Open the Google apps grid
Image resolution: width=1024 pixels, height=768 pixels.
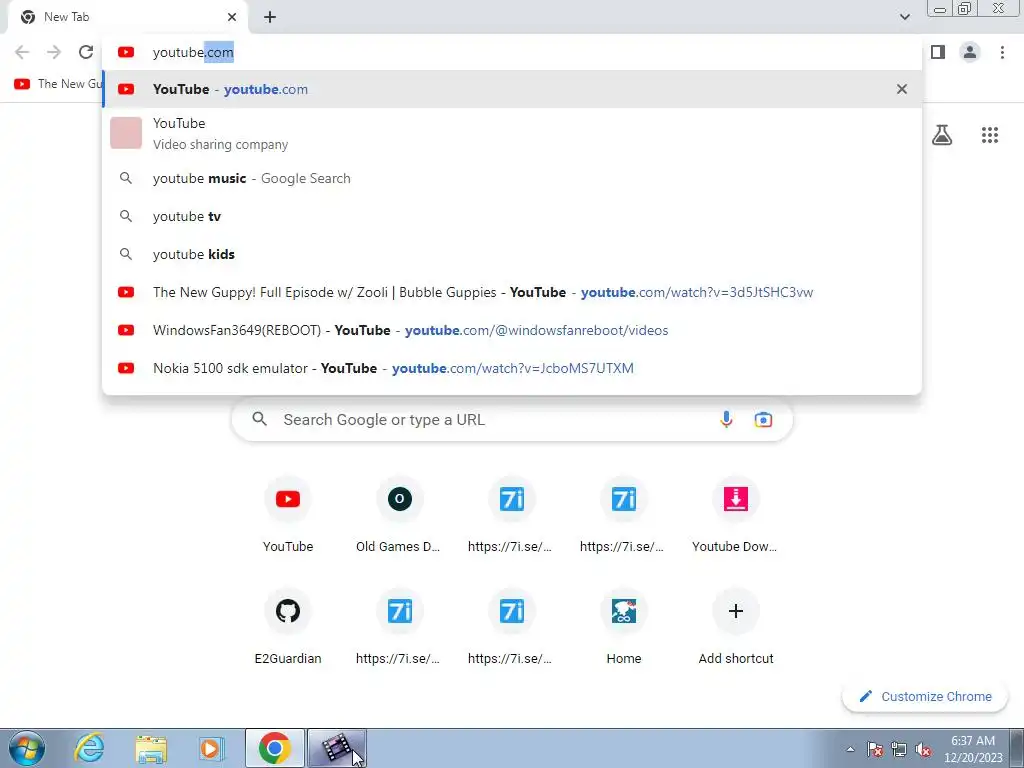tap(990, 135)
